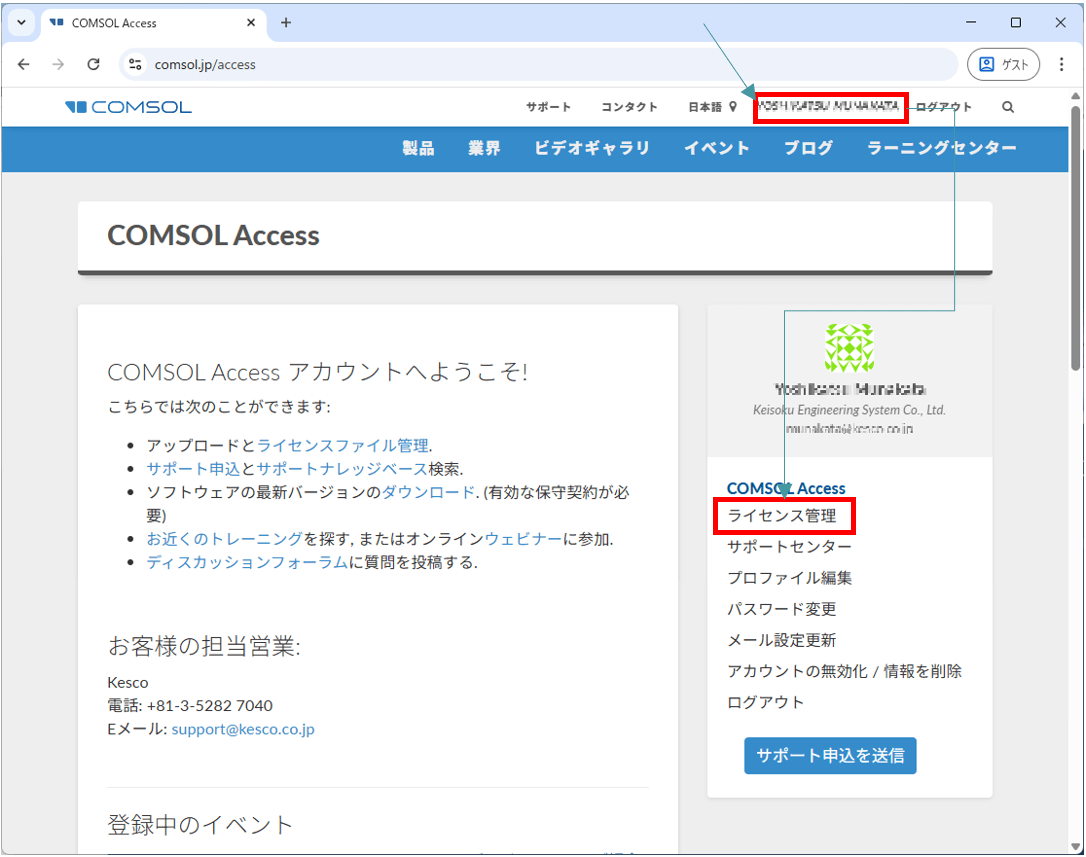Image resolution: width=1086 pixels, height=857 pixels.
Task: Click the green user avatar image
Action: tap(849, 347)
